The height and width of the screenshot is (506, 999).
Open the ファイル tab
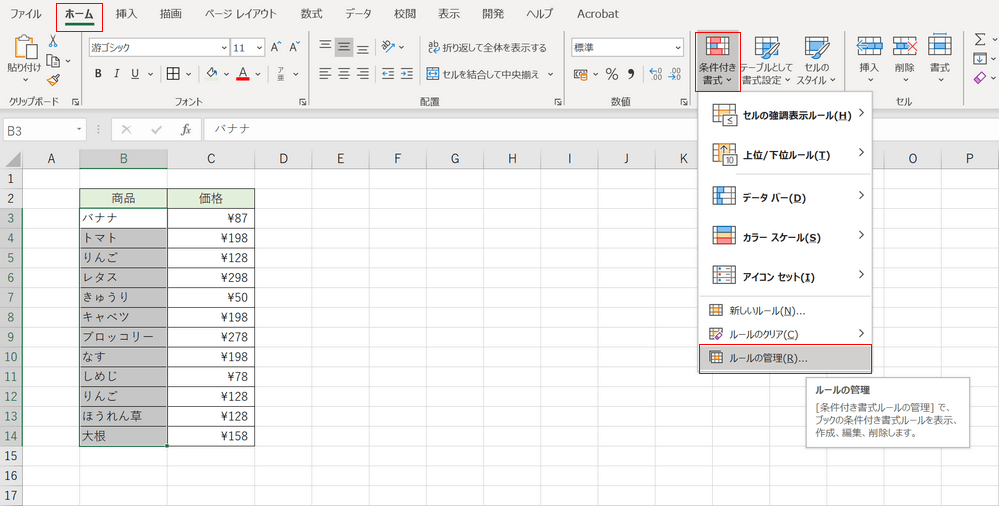point(25,14)
